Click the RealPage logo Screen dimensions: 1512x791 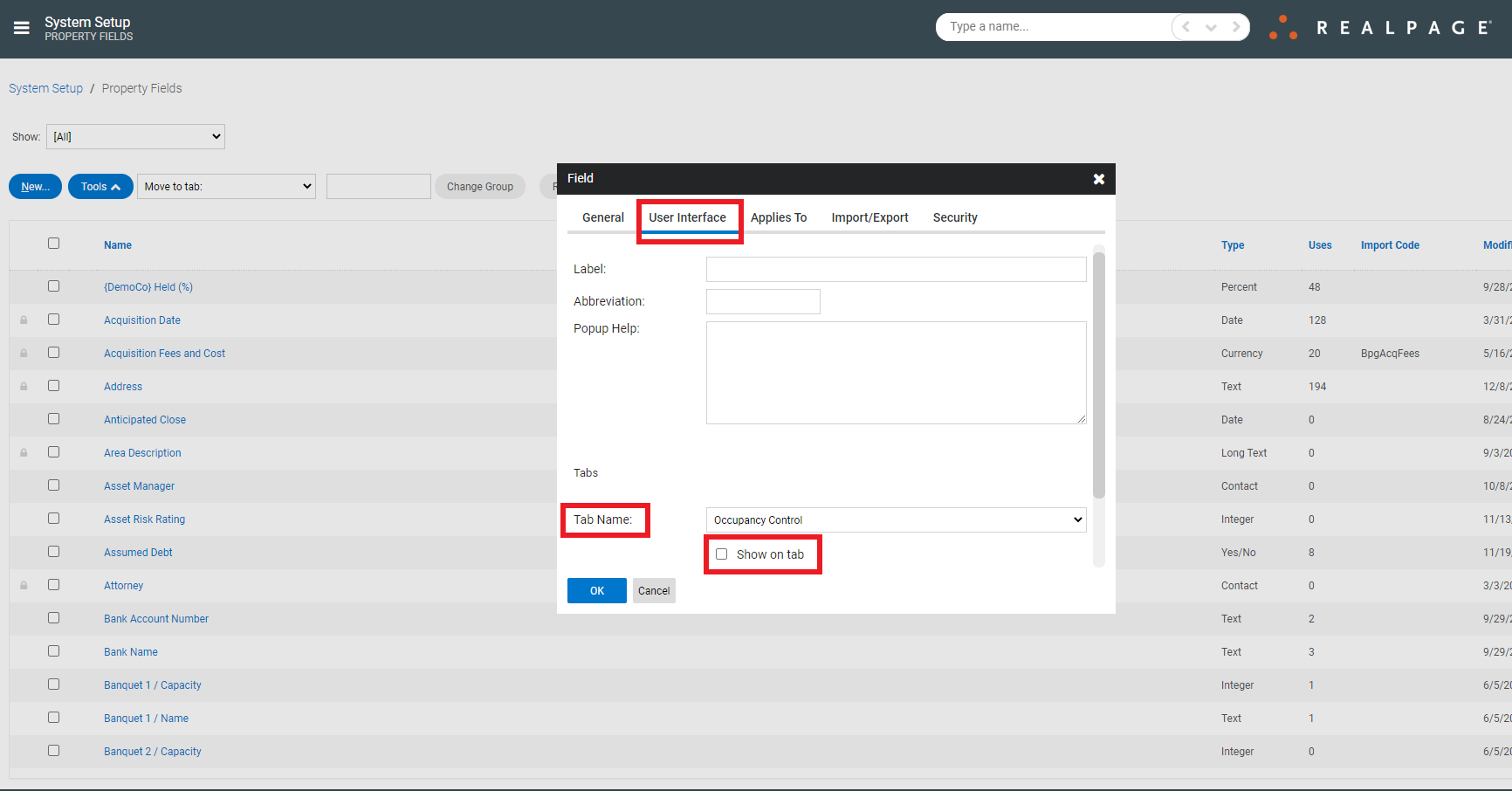[x=1388, y=27]
